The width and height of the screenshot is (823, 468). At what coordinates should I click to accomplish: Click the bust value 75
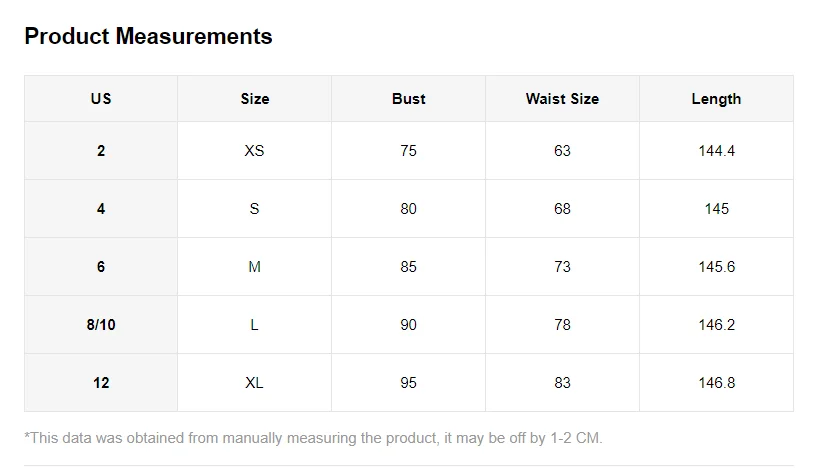(408, 151)
